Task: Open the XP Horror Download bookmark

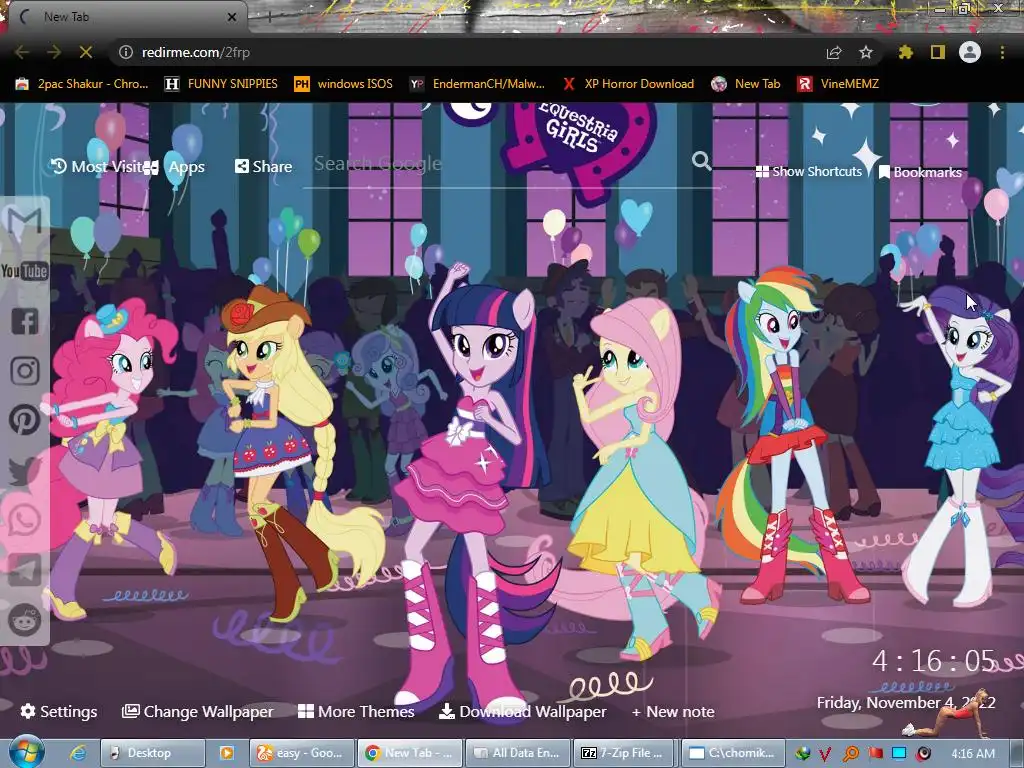Action: pyautogui.click(x=628, y=84)
